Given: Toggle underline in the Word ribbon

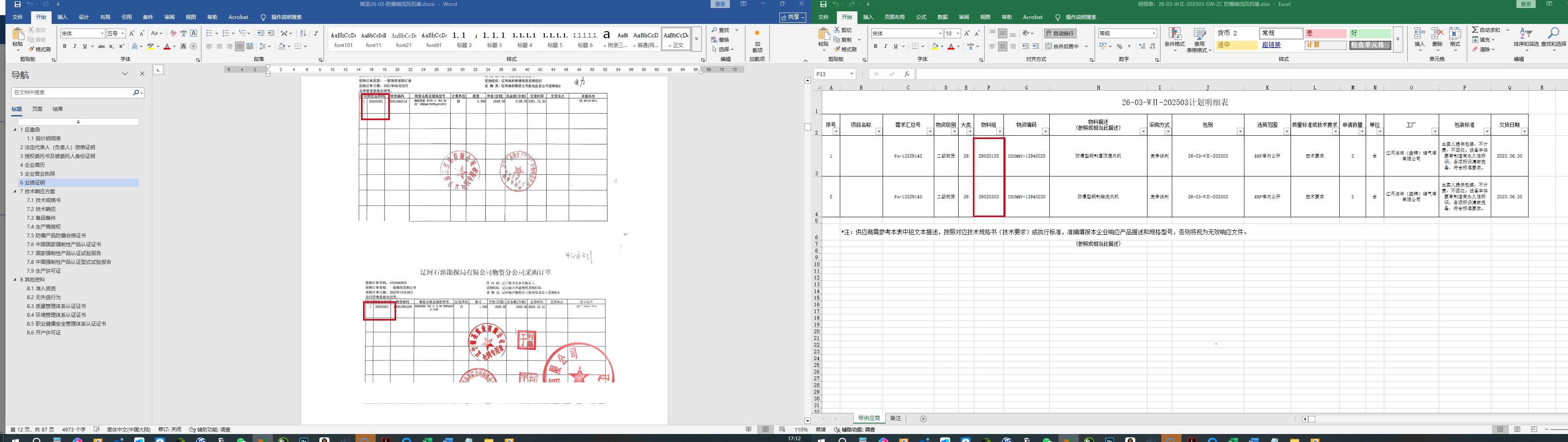Looking at the screenshot, I should (85, 46).
